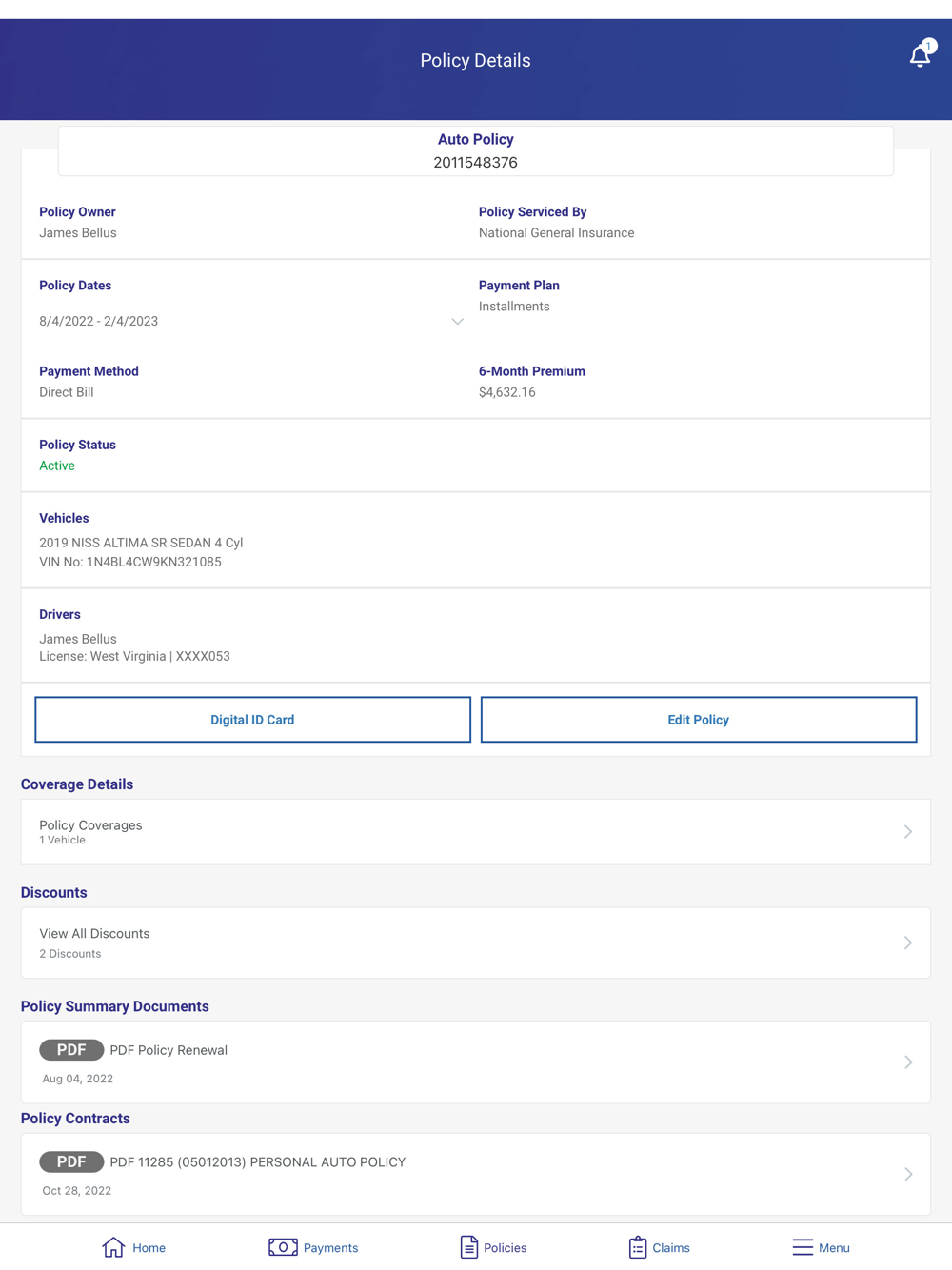Tap the Home house icon
This screenshot has height=1270, width=952.
113,1247
